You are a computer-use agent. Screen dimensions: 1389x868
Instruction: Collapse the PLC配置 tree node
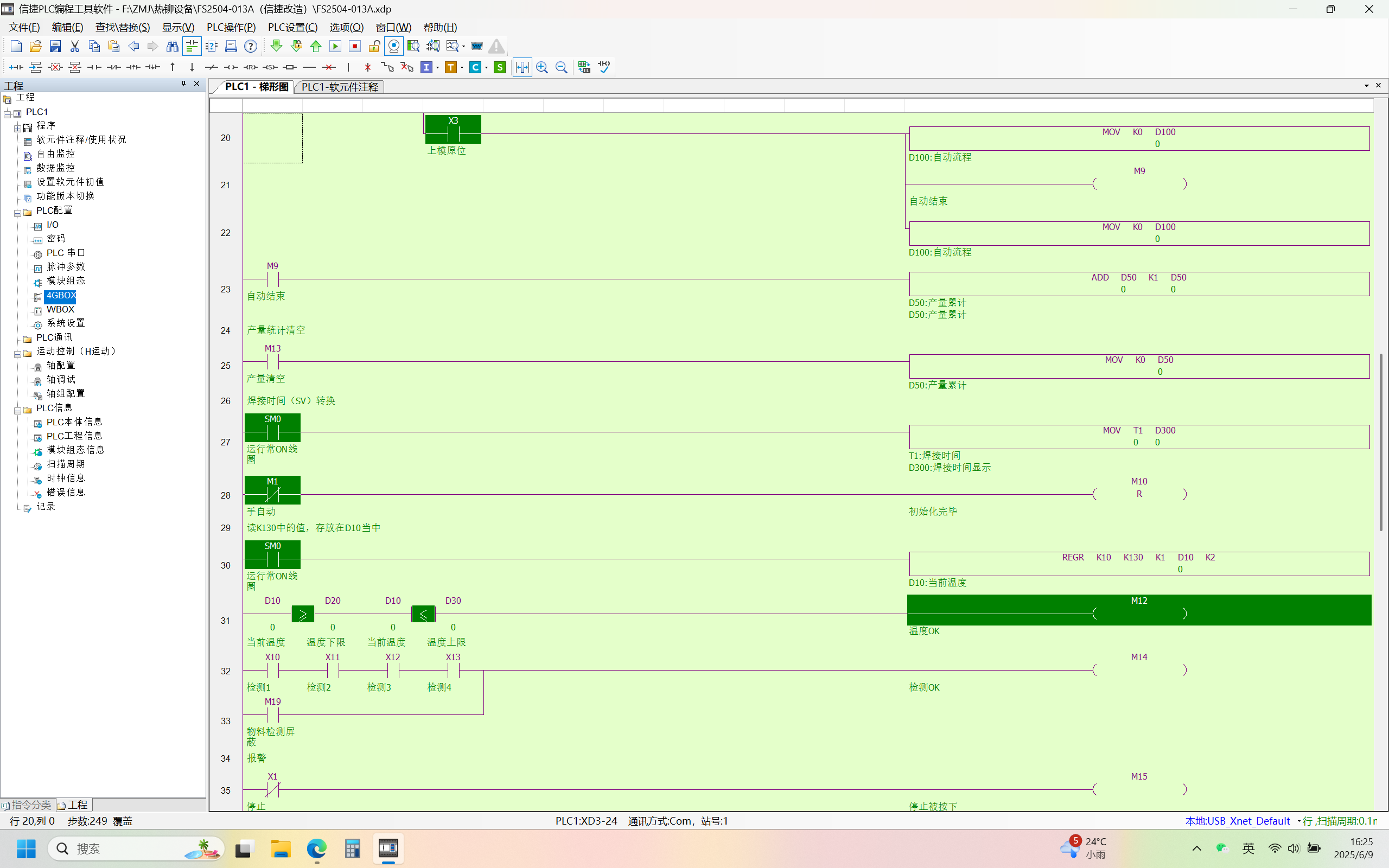17,213
